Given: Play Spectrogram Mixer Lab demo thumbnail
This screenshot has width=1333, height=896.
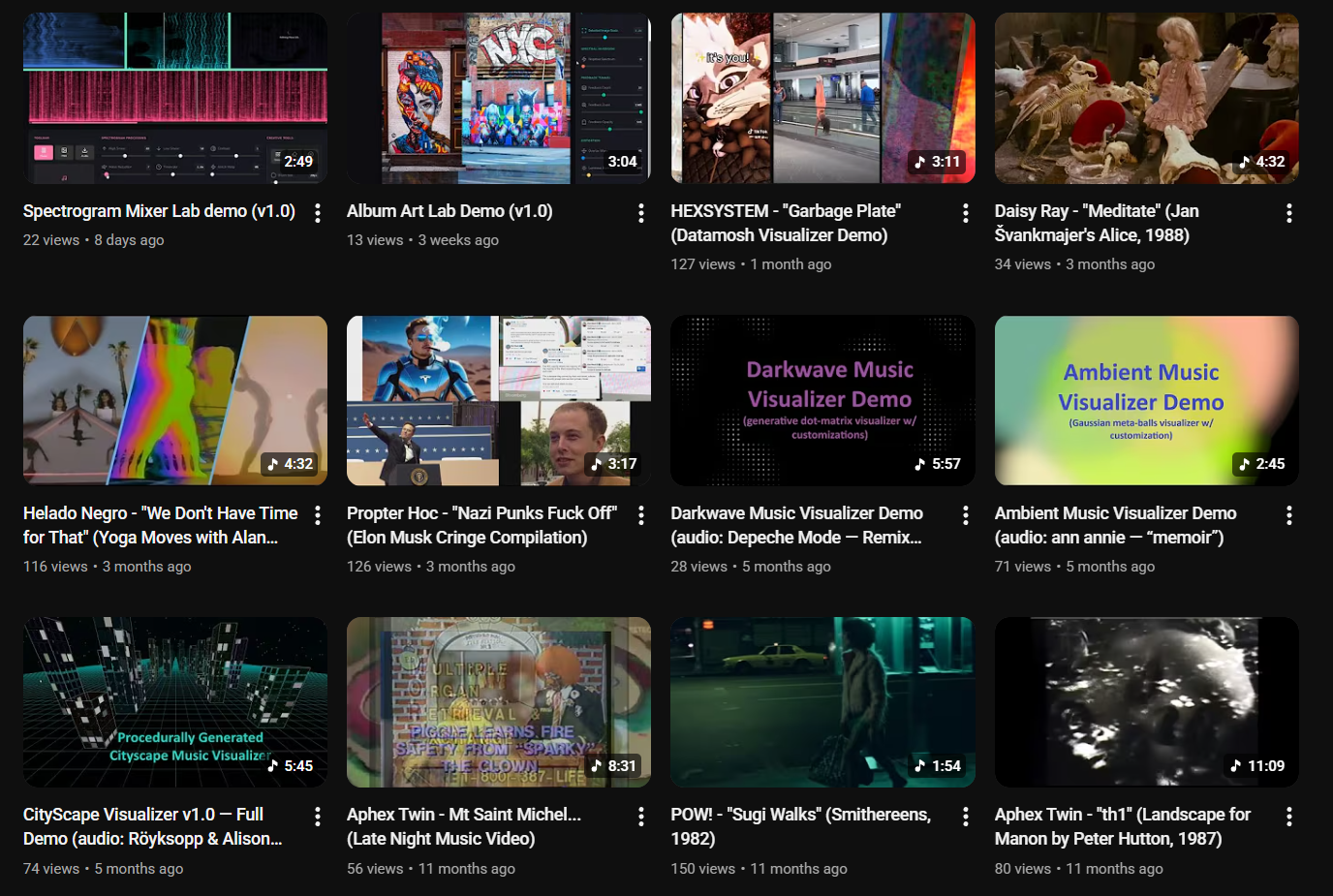Looking at the screenshot, I should coord(175,98).
